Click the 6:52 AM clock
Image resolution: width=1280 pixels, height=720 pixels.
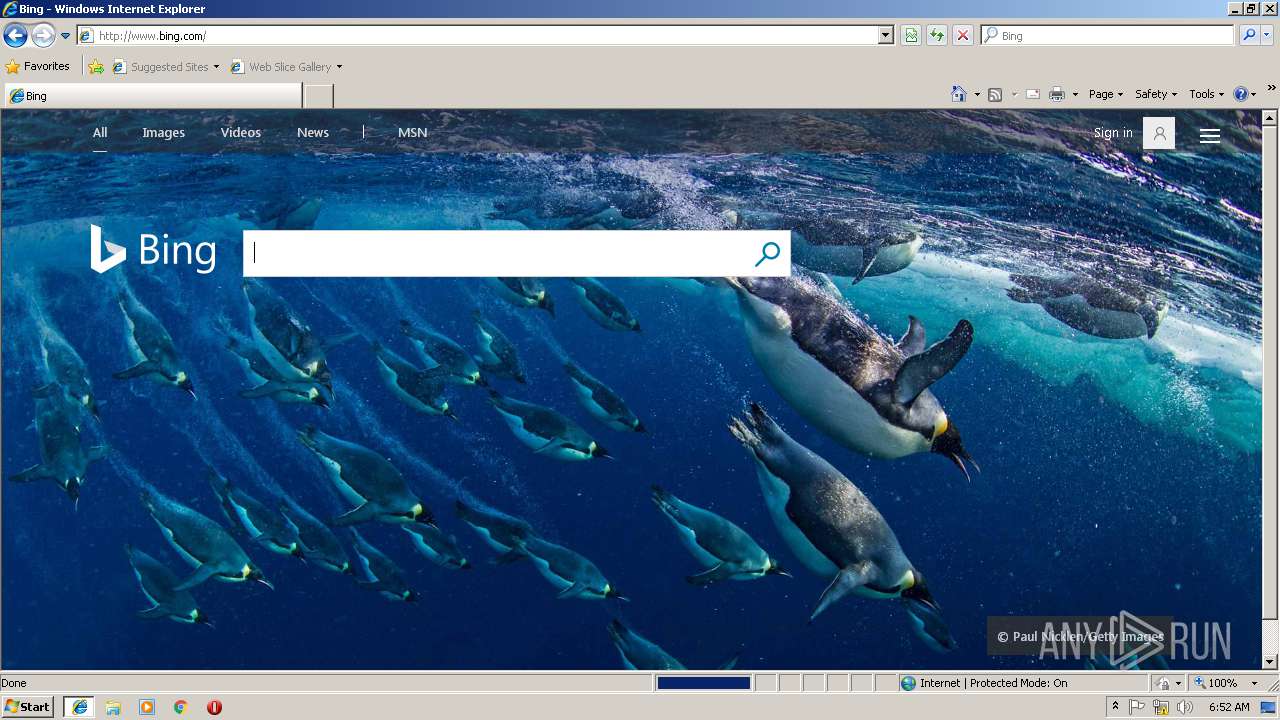(1229, 707)
